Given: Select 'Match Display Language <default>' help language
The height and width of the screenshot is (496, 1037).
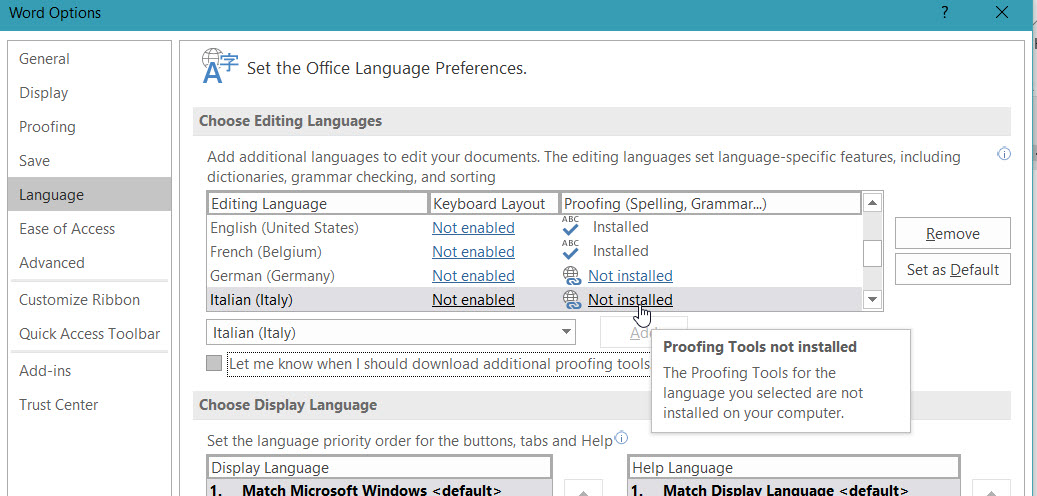Looking at the screenshot, I should pyautogui.click(x=794, y=489).
